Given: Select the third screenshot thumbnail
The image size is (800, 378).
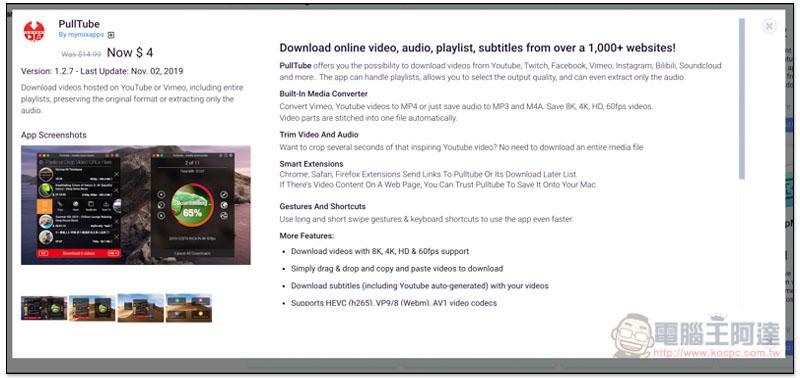Looking at the screenshot, I should pyautogui.click(x=140, y=308).
